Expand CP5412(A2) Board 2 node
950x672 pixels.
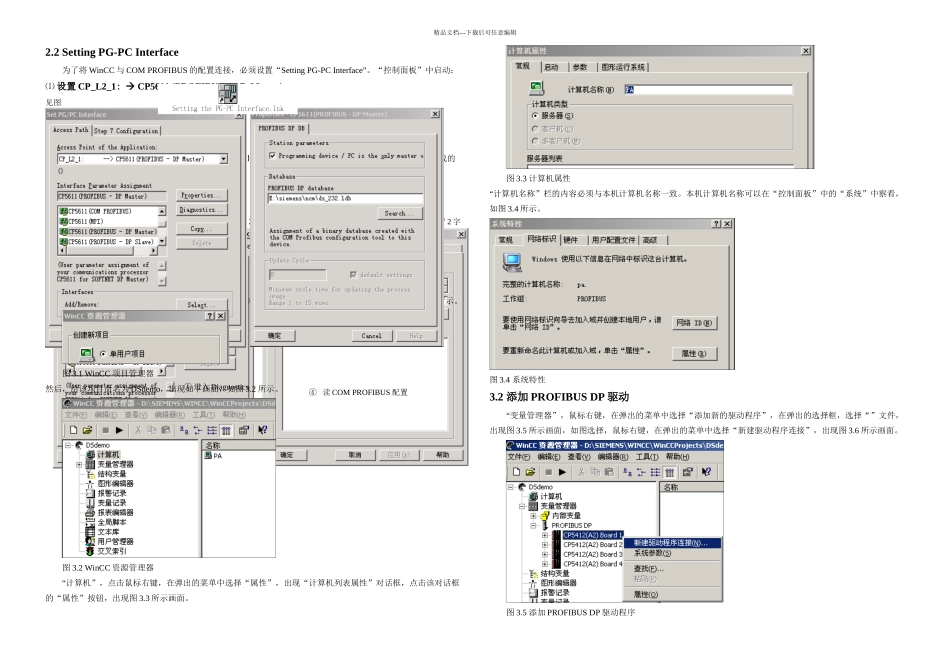(544, 545)
